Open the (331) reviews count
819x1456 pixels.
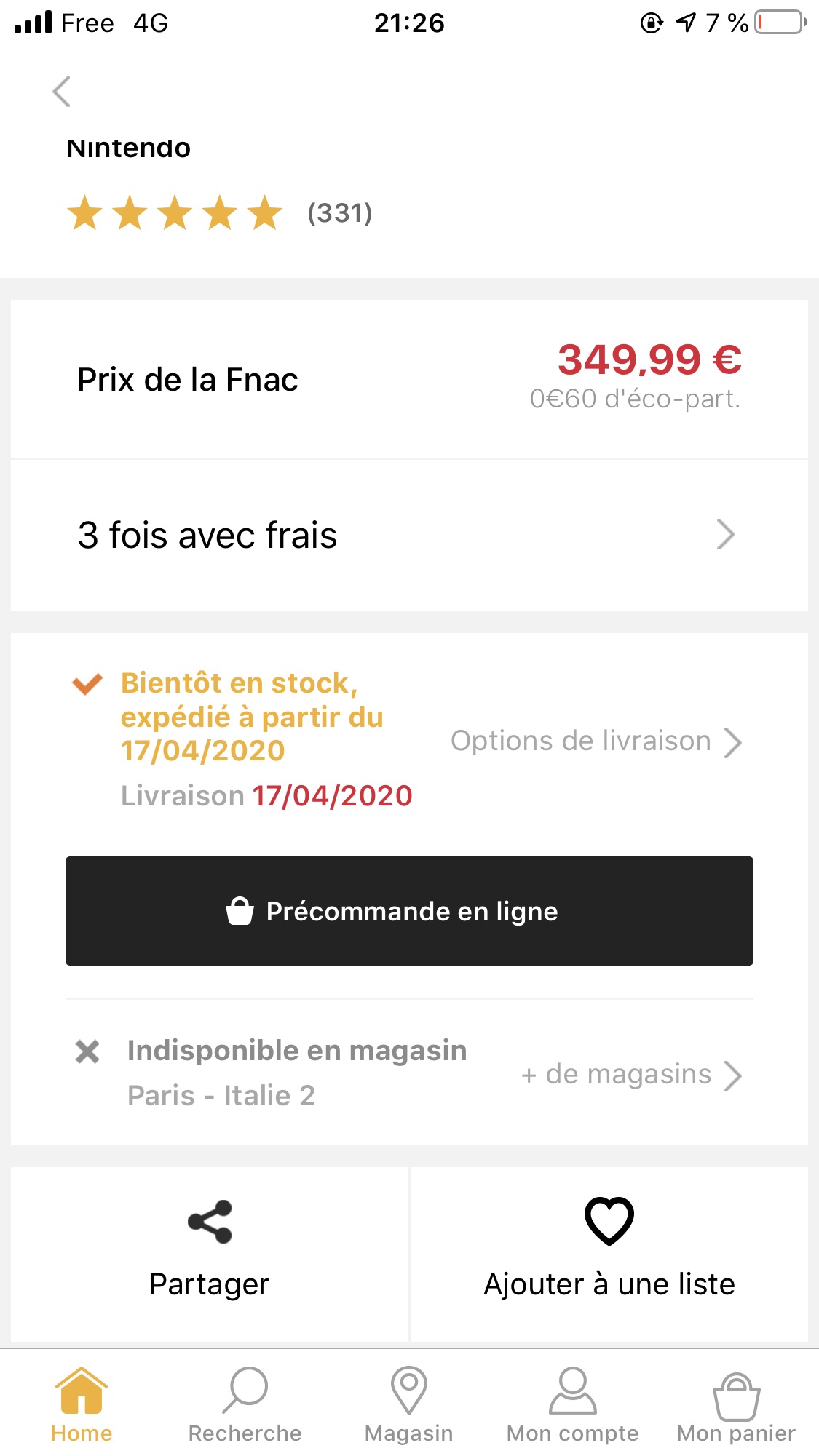point(340,213)
